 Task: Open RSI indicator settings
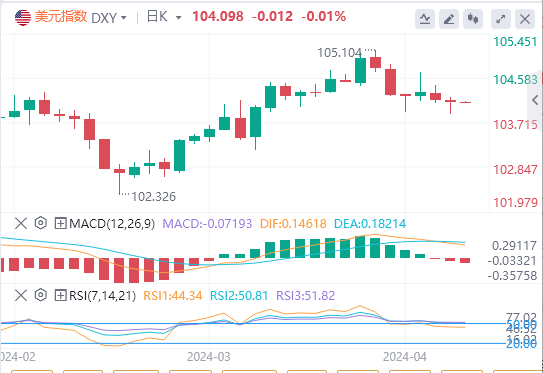coord(41,295)
